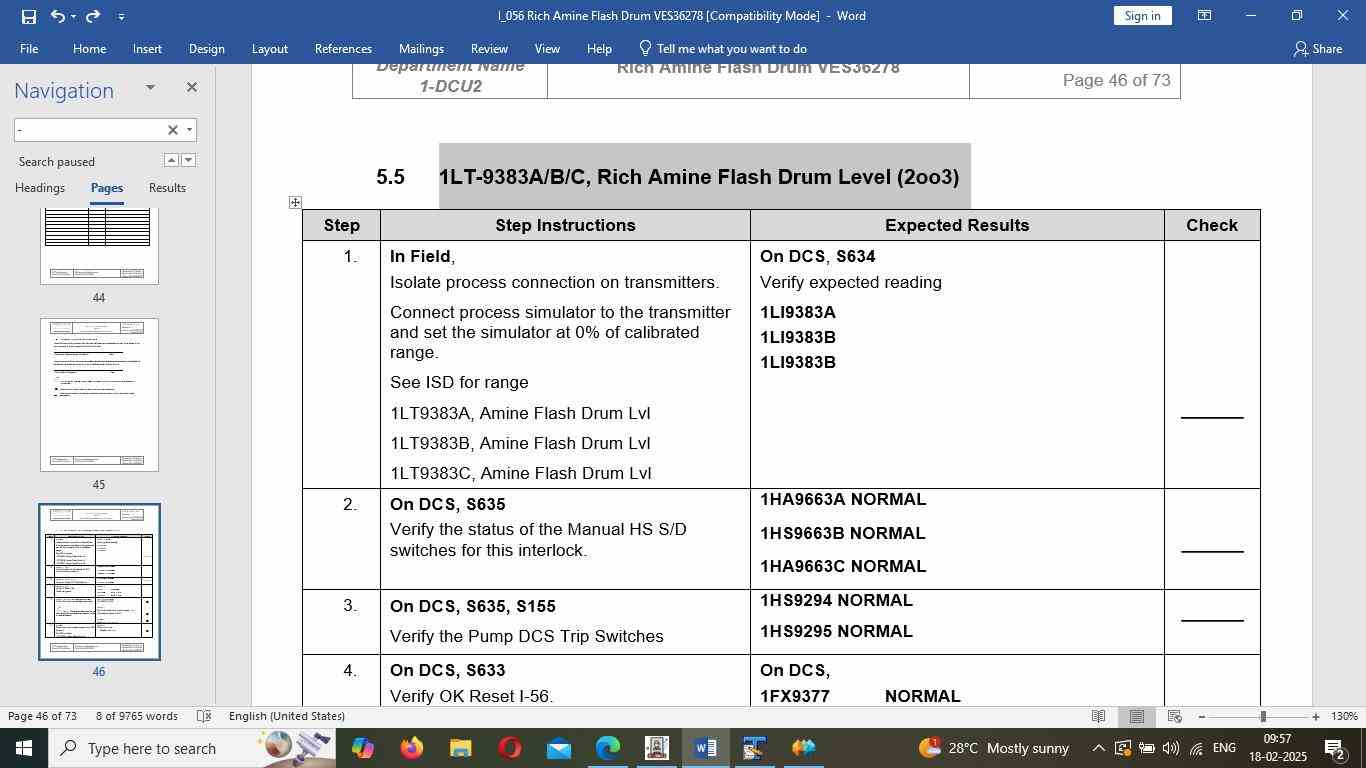Viewport: 1366px width, 768px height.
Task: Select the Pages tab in Navigation
Action: click(x=107, y=188)
